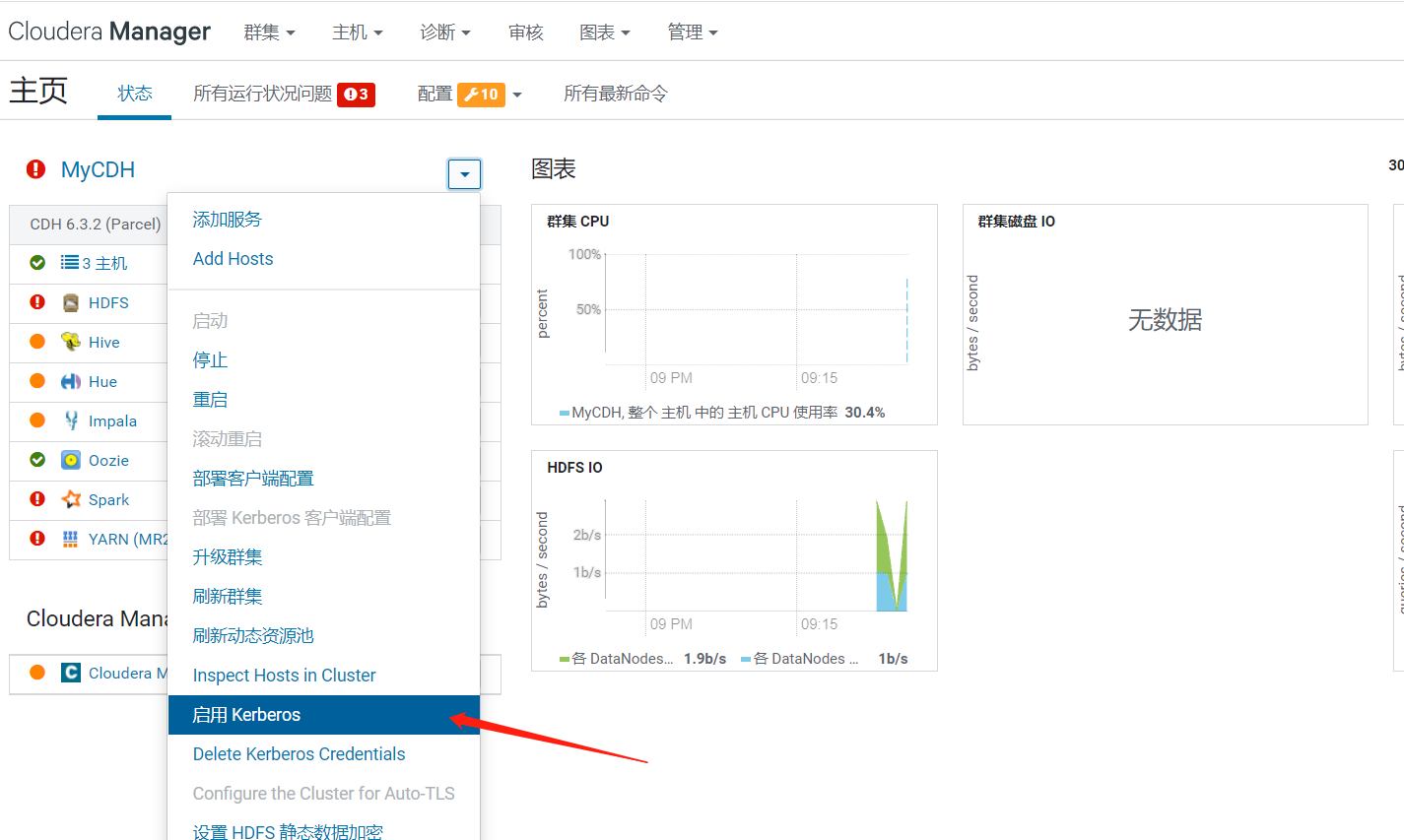1404x840 pixels.
Task: Click the HDFS service icon
Action: [71, 302]
